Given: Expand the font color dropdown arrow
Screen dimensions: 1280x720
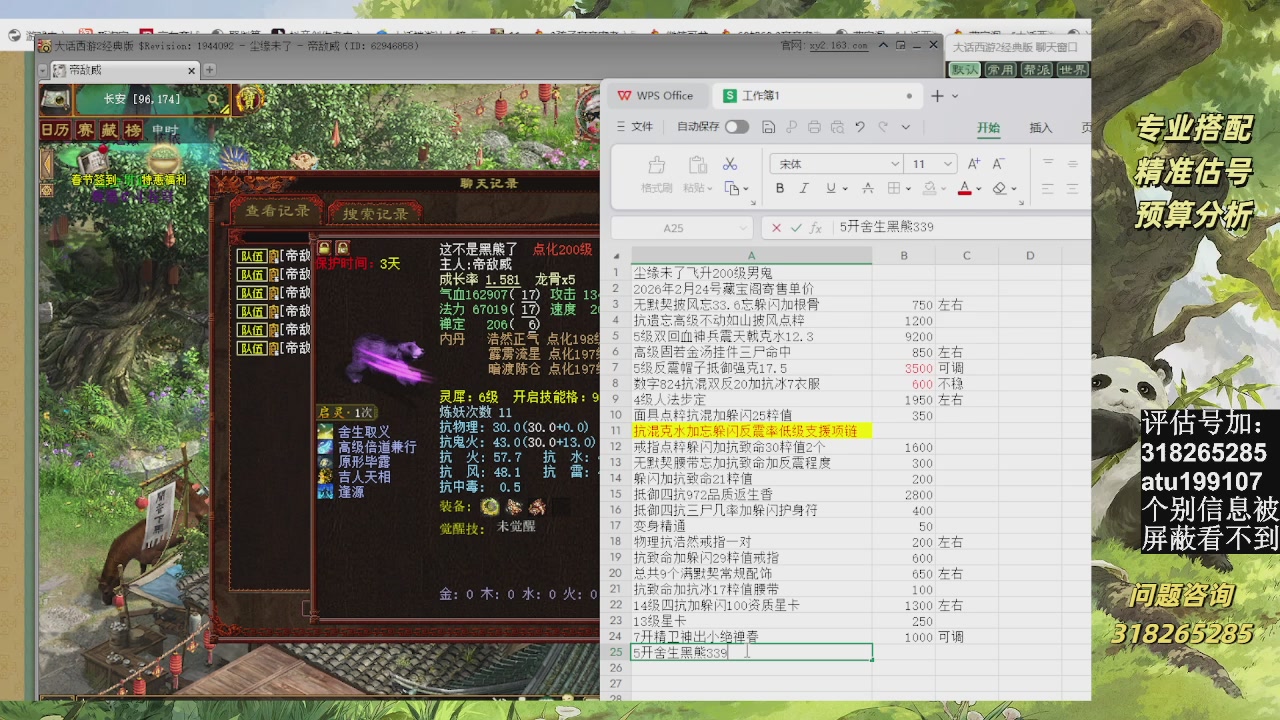Looking at the screenshot, I should pyautogui.click(x=978, y=189).
